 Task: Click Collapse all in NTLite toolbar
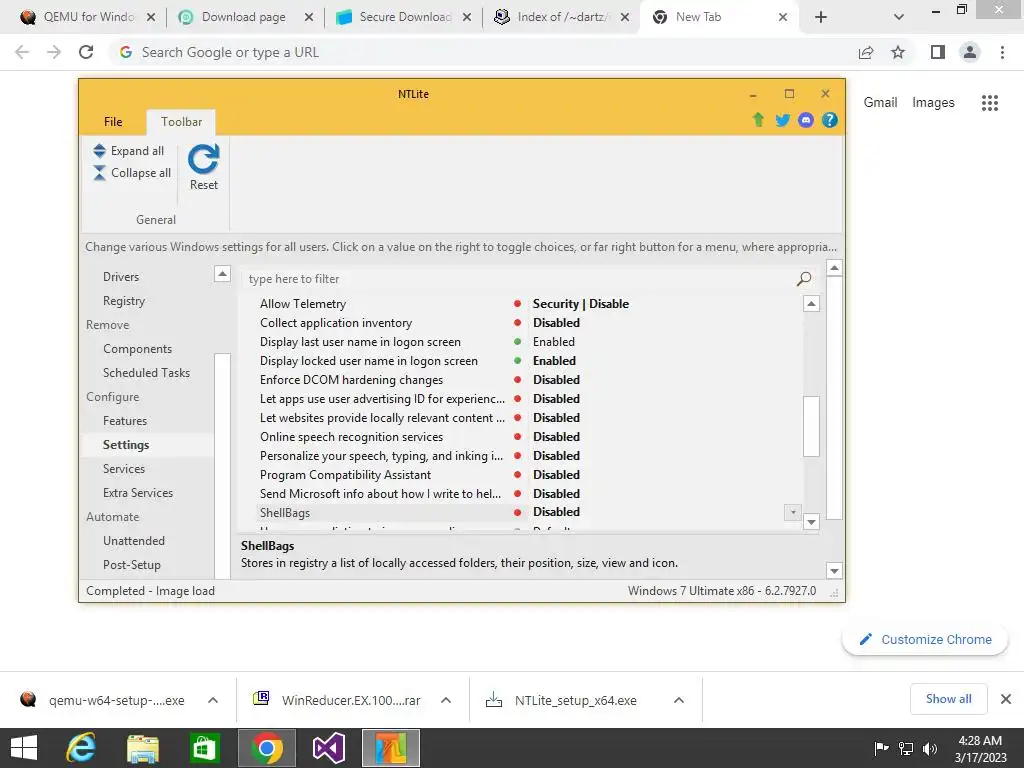pos(132,173)
